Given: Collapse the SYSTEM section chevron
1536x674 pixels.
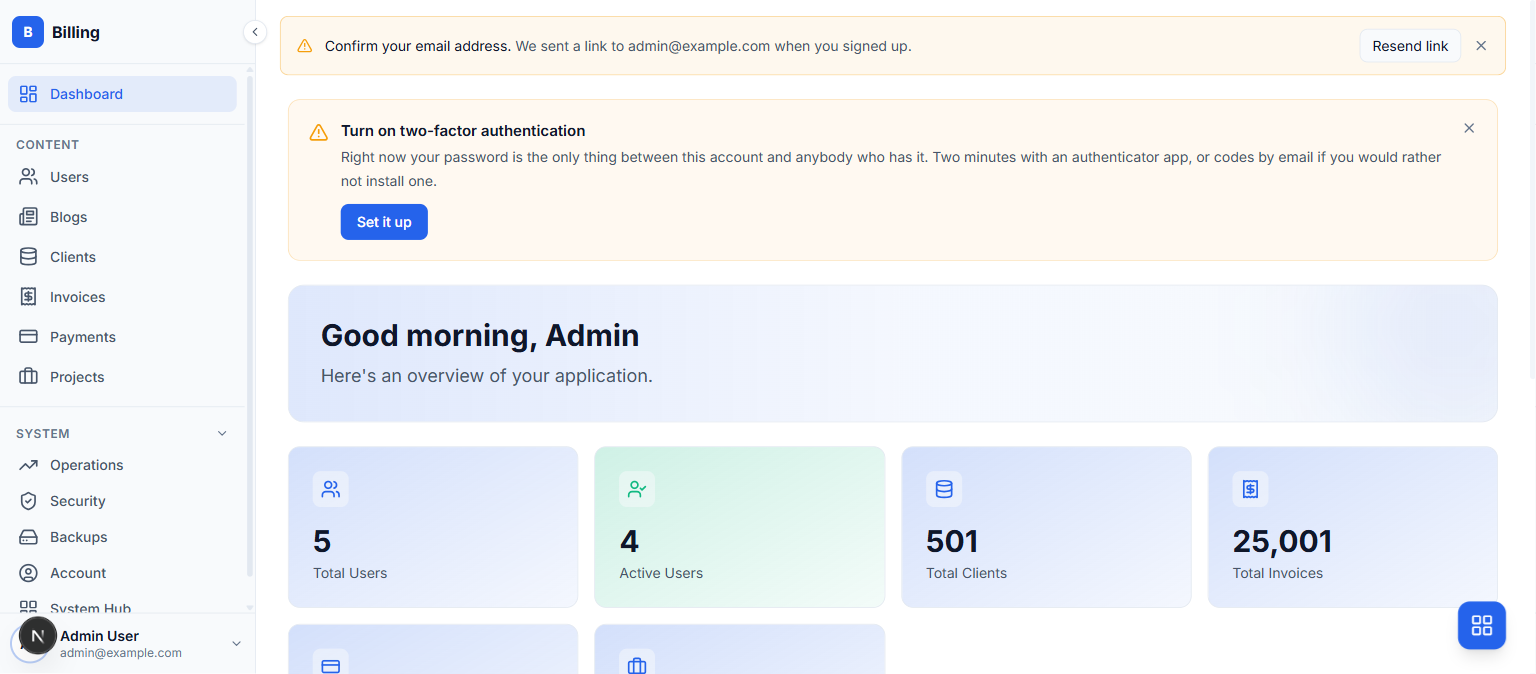Looking at the screenshot, I should pos(222,433).
